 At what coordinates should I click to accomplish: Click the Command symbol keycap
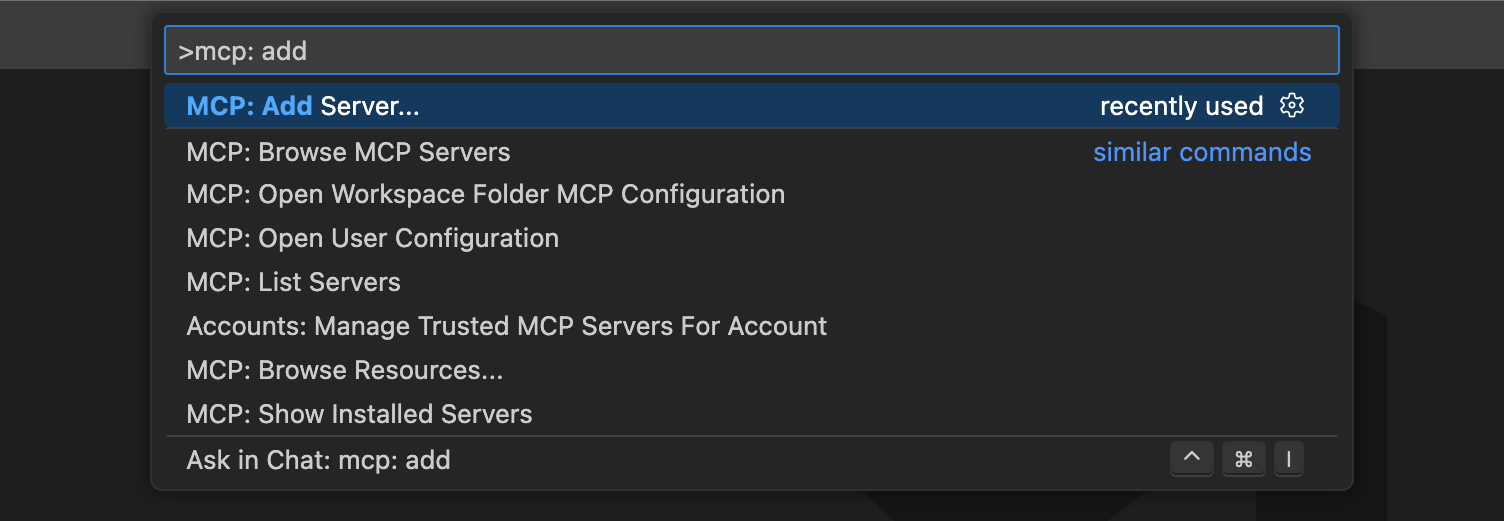pos(1243,459)
